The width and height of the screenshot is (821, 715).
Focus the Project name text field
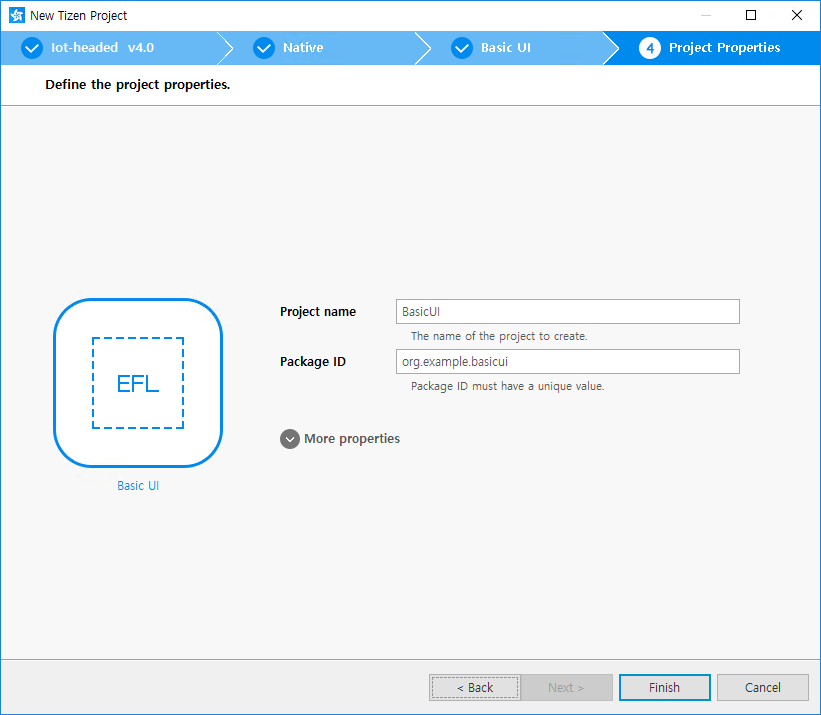tap(567, 312)
